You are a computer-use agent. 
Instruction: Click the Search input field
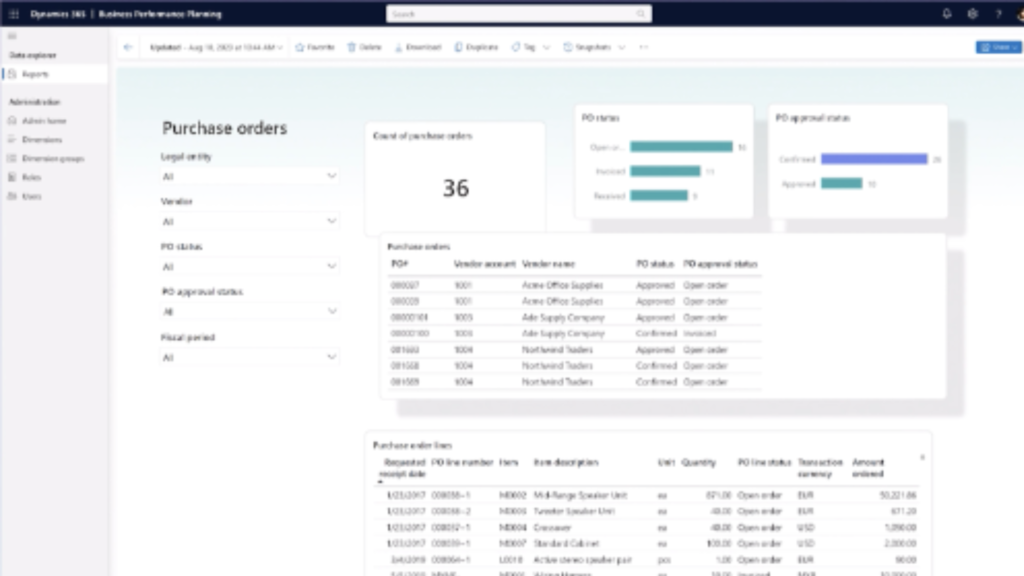click(x=518, y=14)
